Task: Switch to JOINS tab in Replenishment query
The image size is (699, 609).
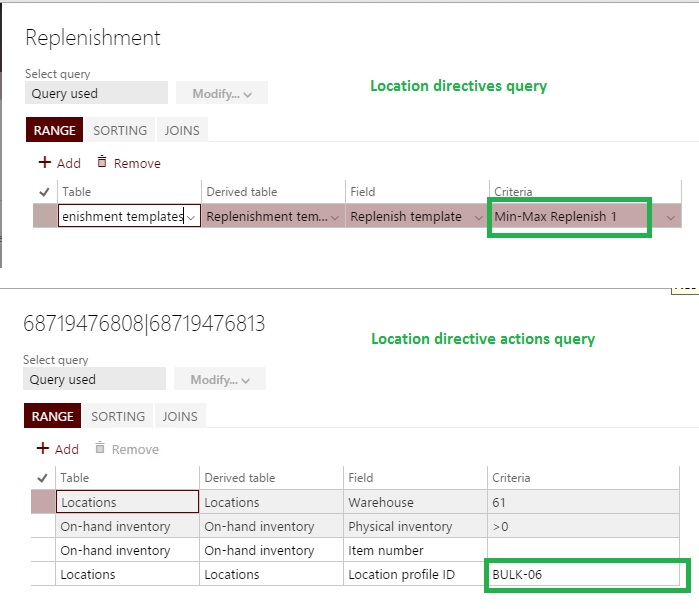Action: 182,131
